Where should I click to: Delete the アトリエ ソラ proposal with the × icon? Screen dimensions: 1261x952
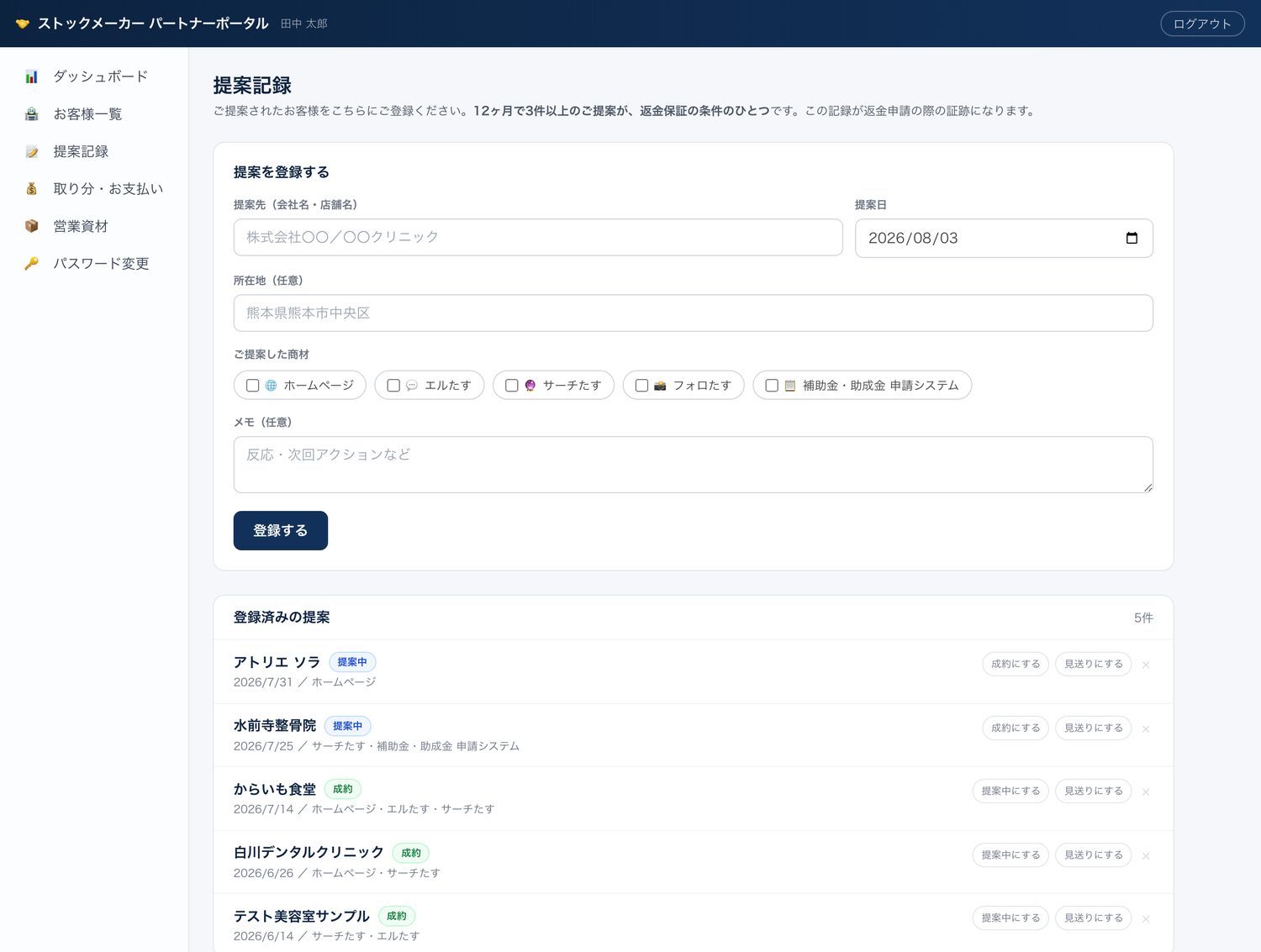[1146, 665]
